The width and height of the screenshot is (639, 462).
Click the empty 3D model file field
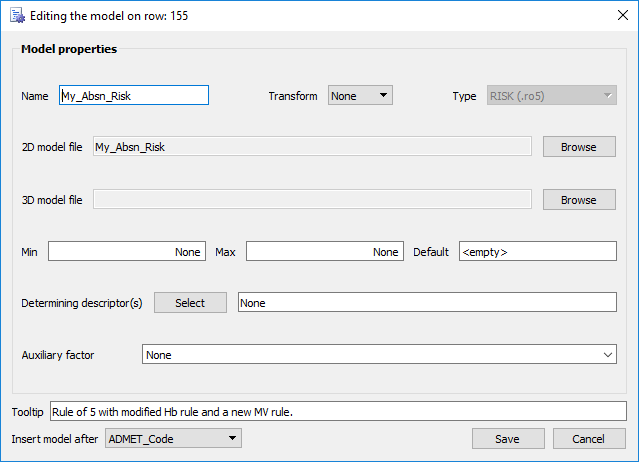[312, 199]
